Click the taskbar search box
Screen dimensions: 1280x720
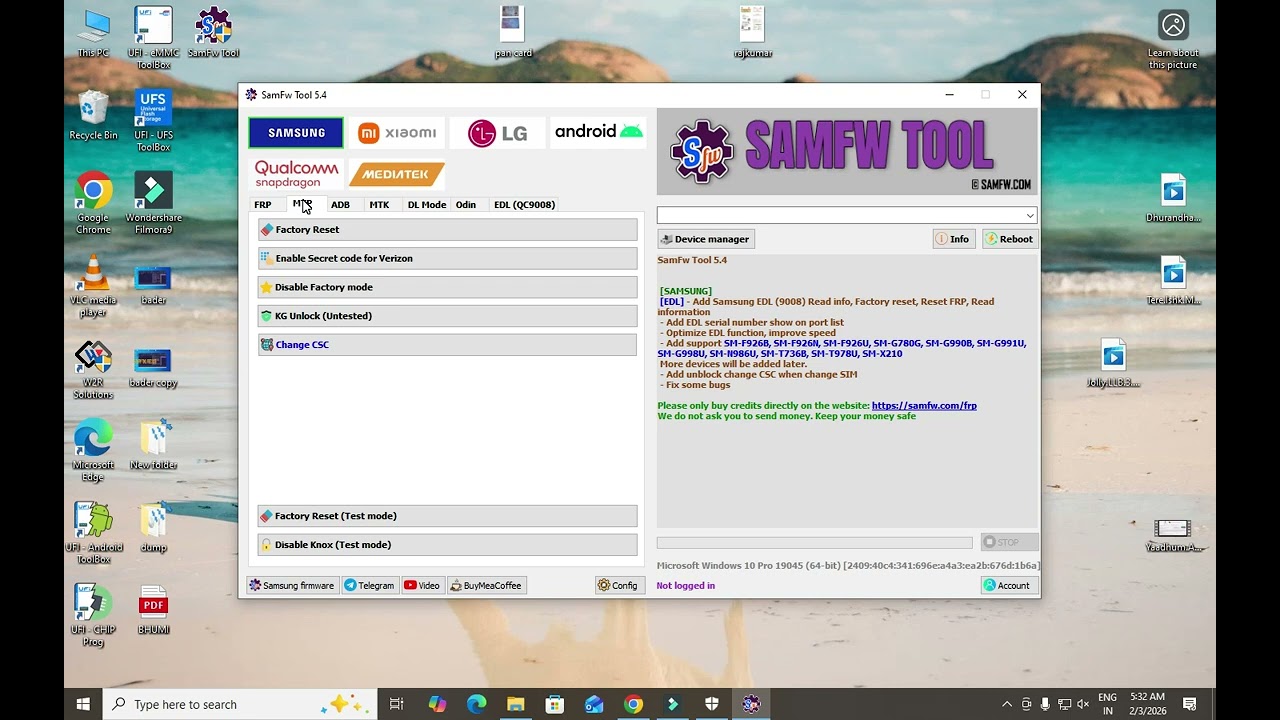pyautogui.click(x=240, y=704)
